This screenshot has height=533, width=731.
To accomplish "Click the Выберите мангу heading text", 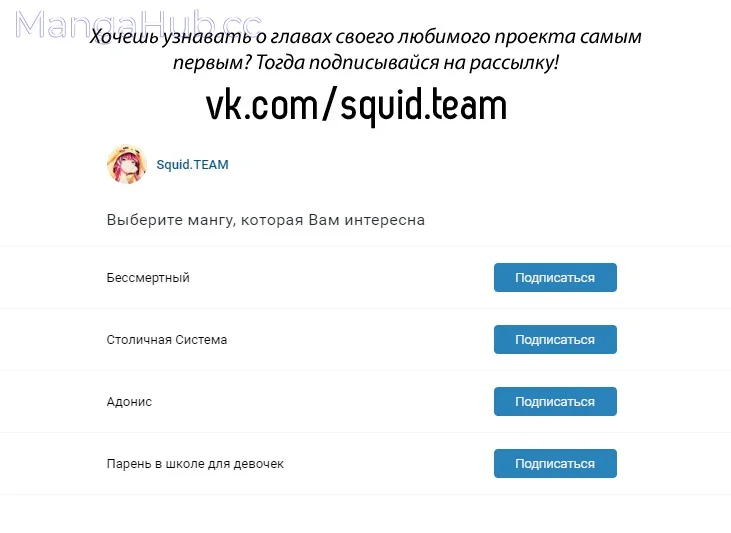I will click(266, 220).
